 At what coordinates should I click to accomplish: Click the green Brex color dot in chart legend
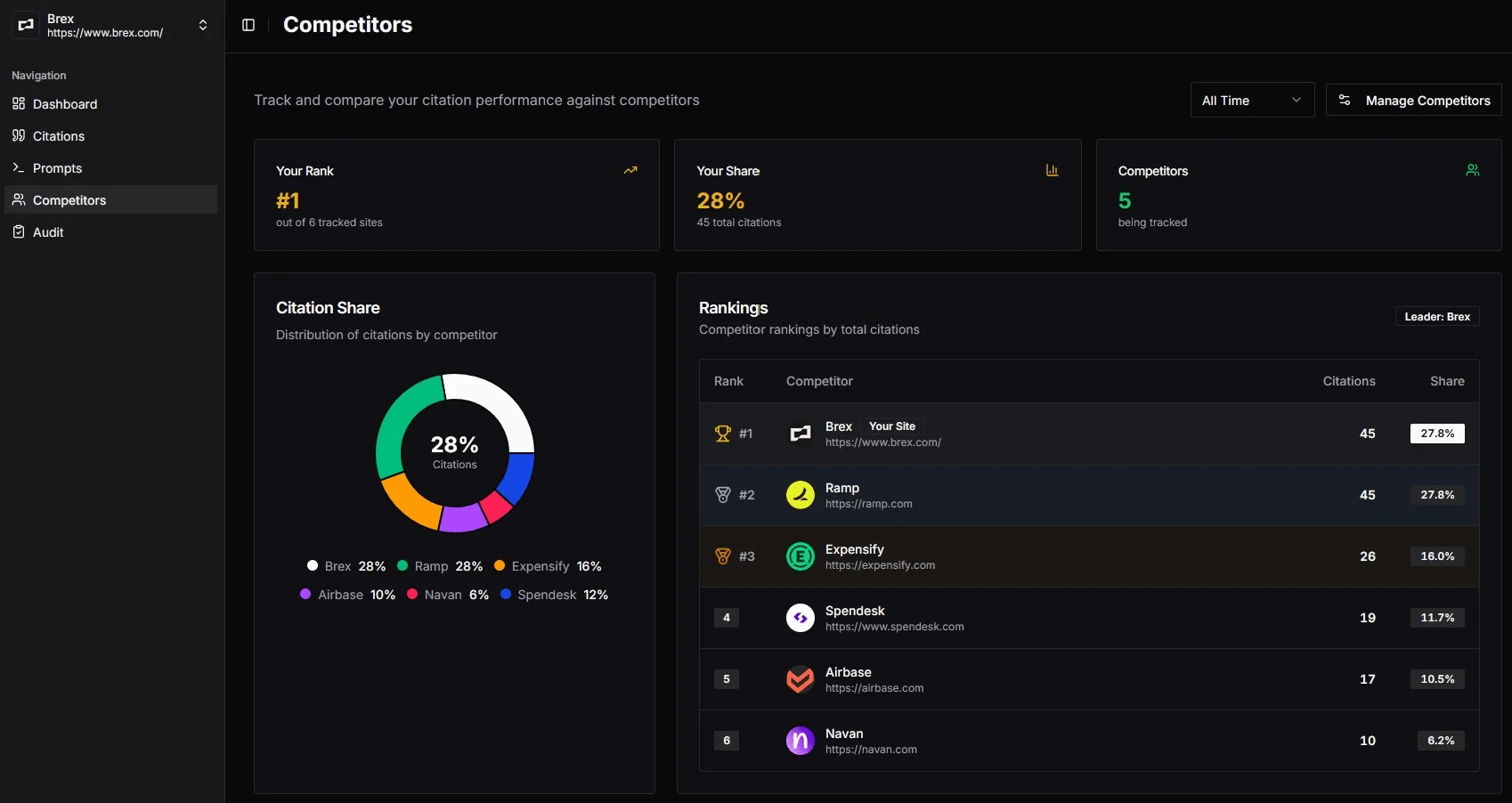coord(313,566)
